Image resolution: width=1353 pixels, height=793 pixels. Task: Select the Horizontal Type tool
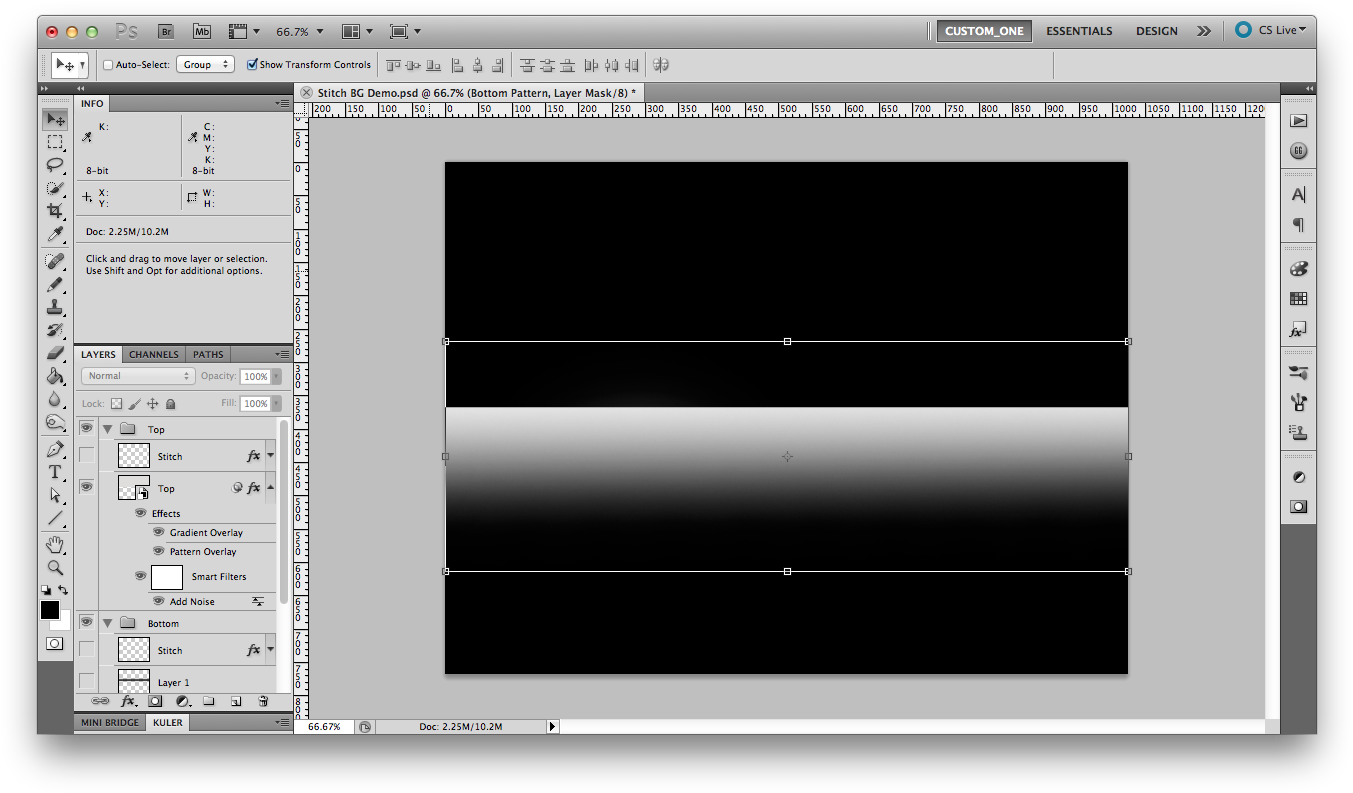[55, 472]
